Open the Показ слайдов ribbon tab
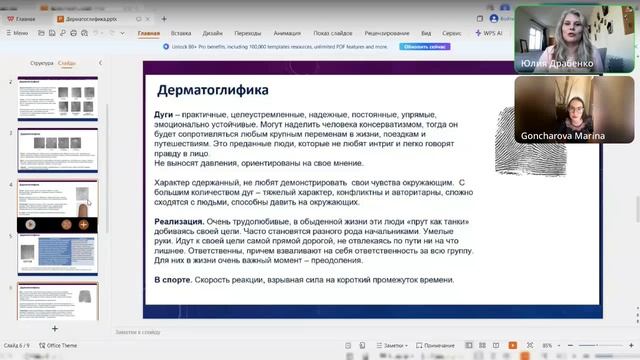 (x=333, y=33)
